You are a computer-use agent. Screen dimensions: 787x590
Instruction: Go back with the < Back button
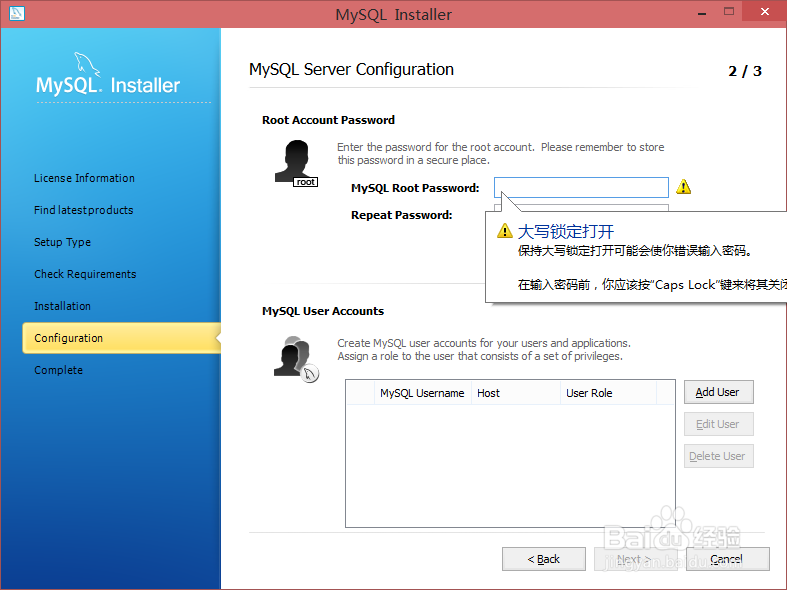coord(544,559)
